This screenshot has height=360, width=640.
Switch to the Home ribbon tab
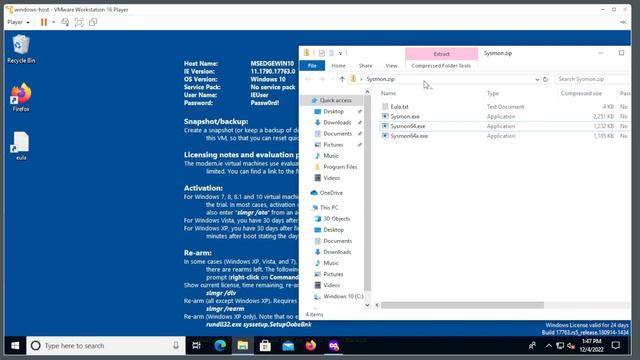click(x=338, y=66)
